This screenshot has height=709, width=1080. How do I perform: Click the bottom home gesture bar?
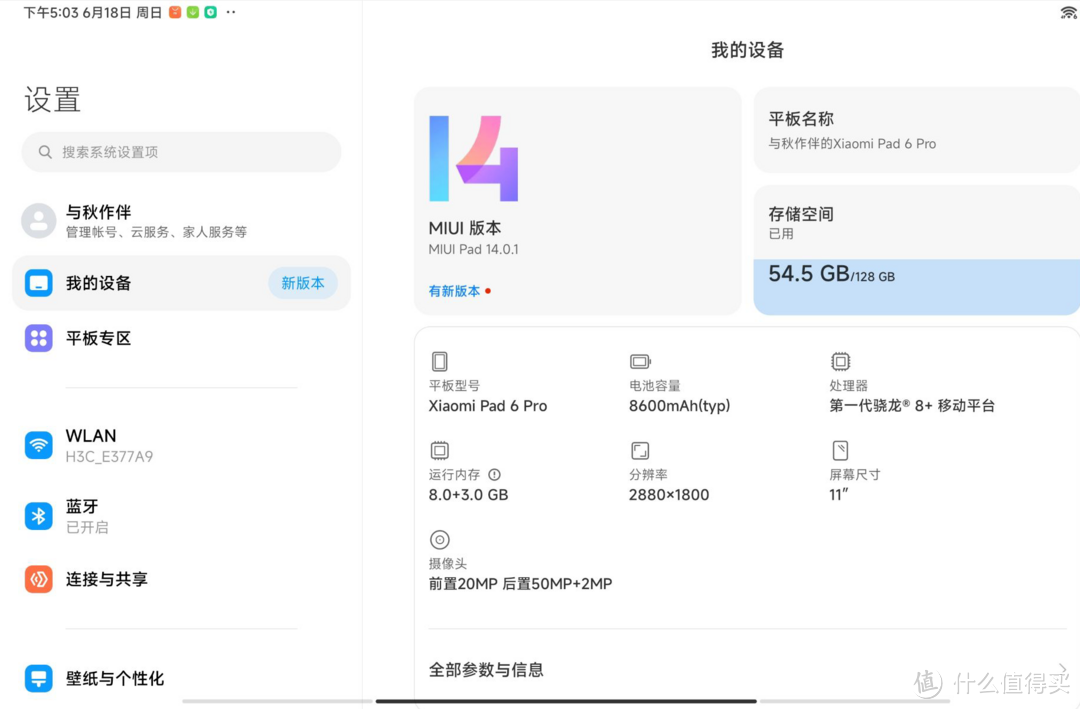pos(565,701)
